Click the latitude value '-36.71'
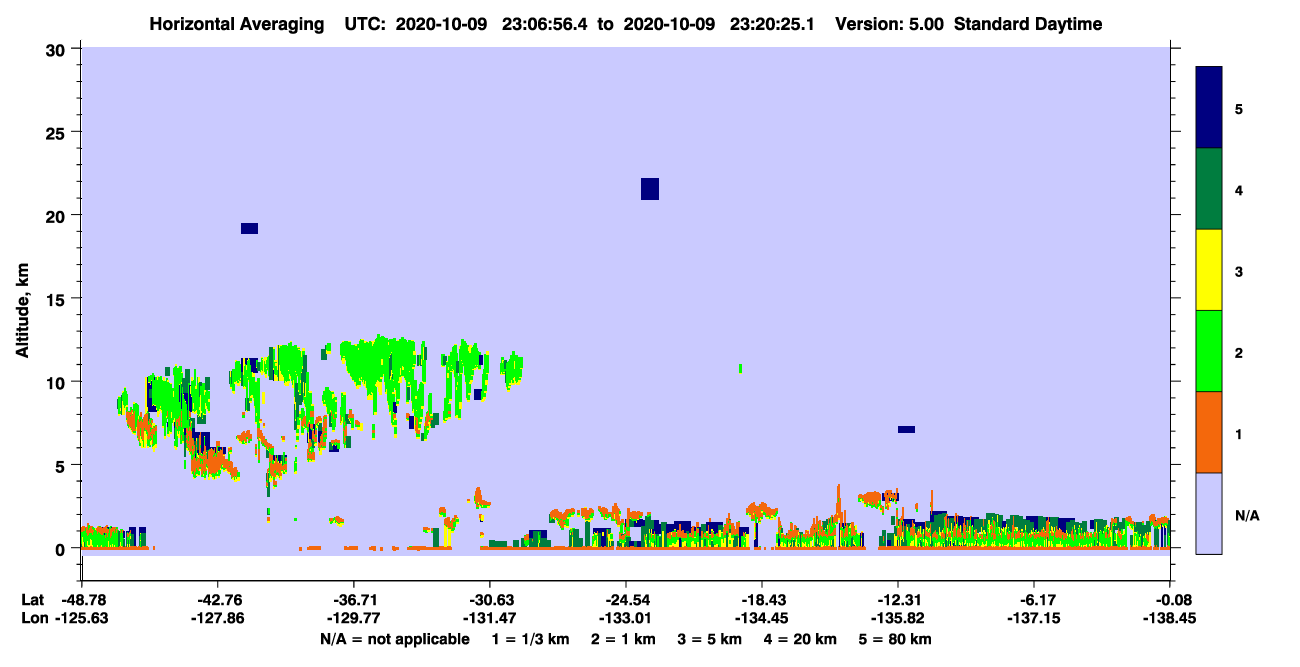This screenshot has width=1300, height=667. pos(354,600)
